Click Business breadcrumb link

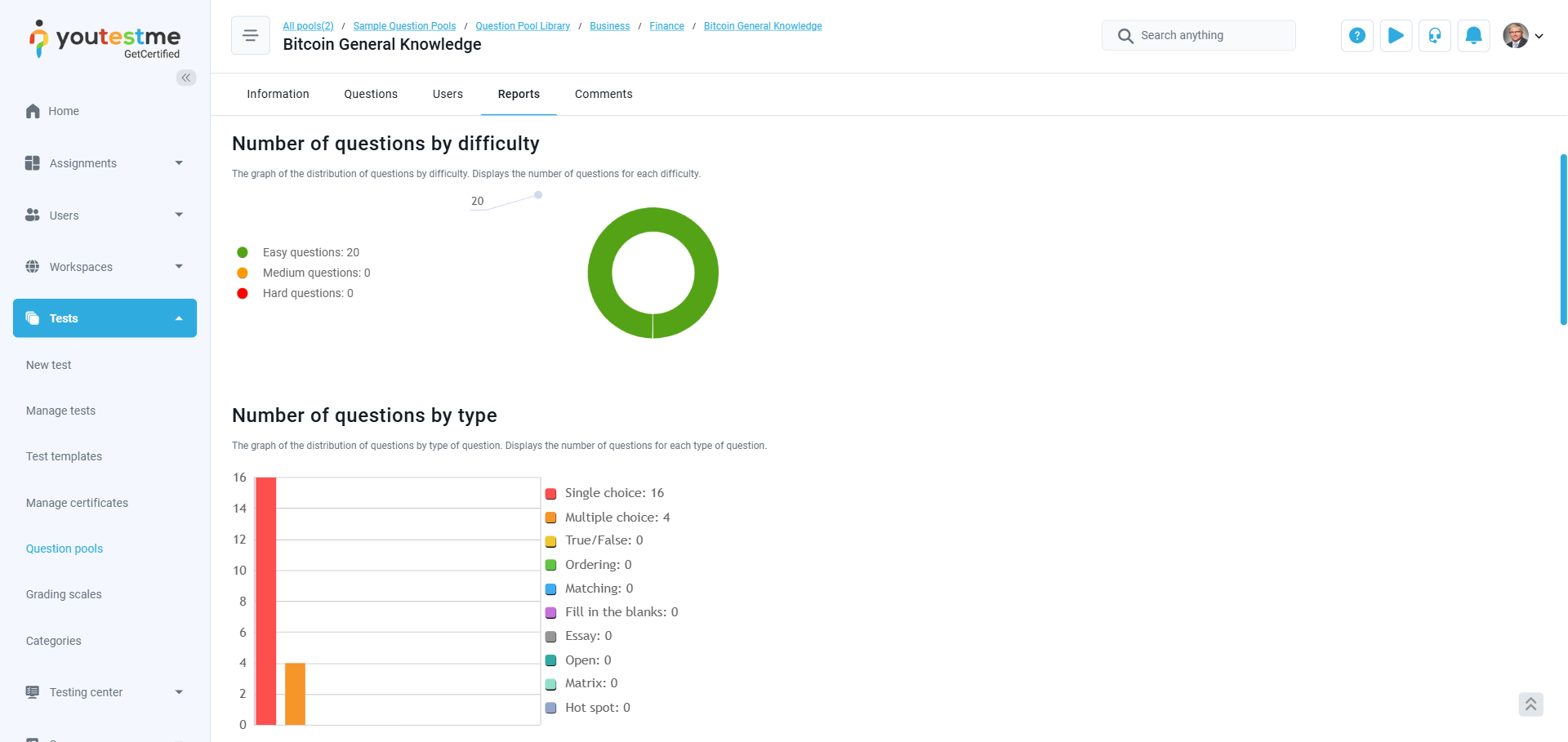[610, 26]
